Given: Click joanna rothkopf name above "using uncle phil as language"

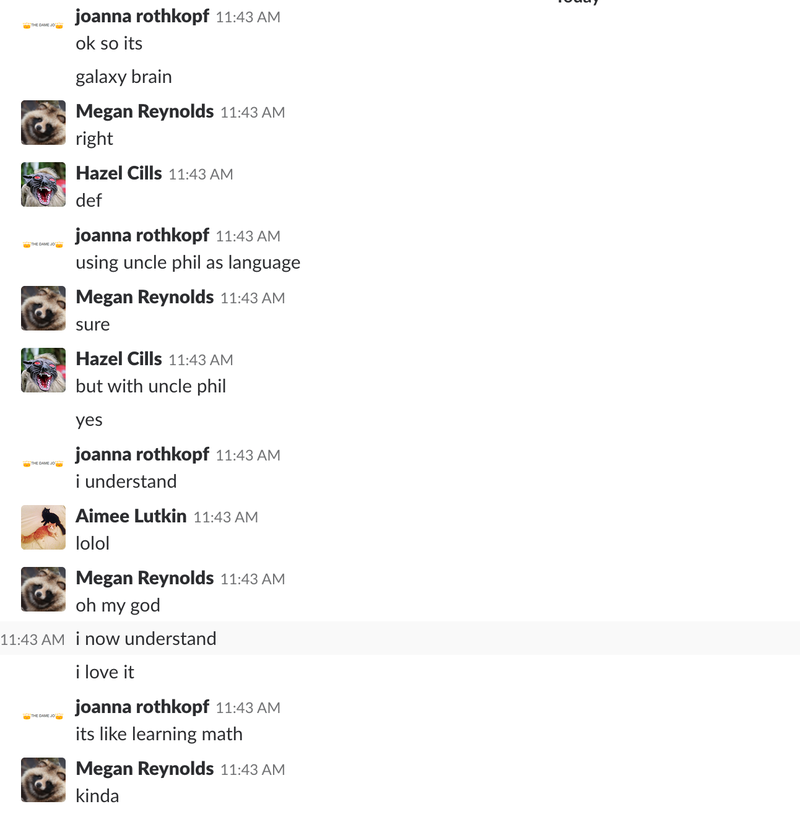Looking at the screenshot, I should tap(142, 235).
